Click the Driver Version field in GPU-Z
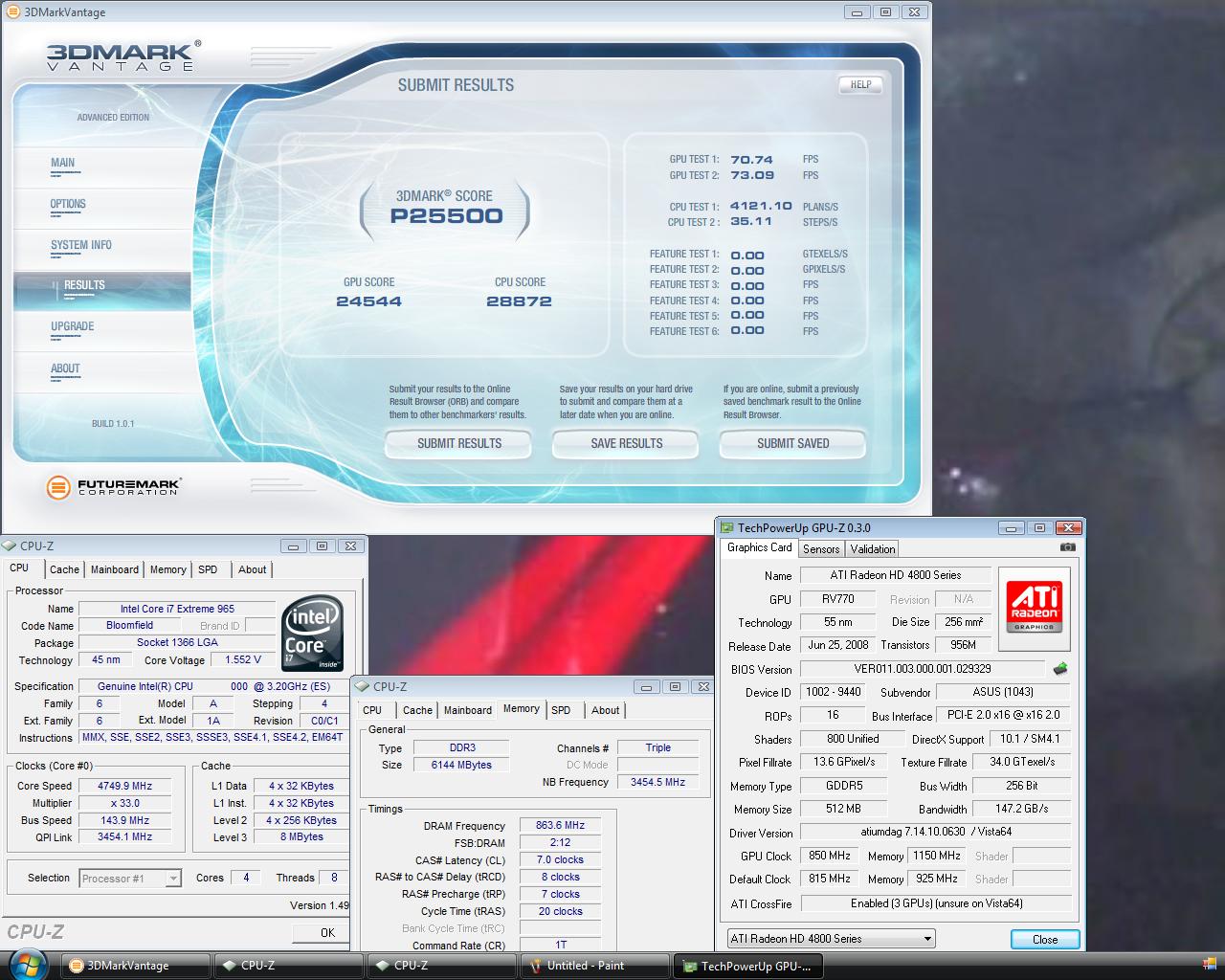Viewport: 1225px width, 980px height. point(936,832)
